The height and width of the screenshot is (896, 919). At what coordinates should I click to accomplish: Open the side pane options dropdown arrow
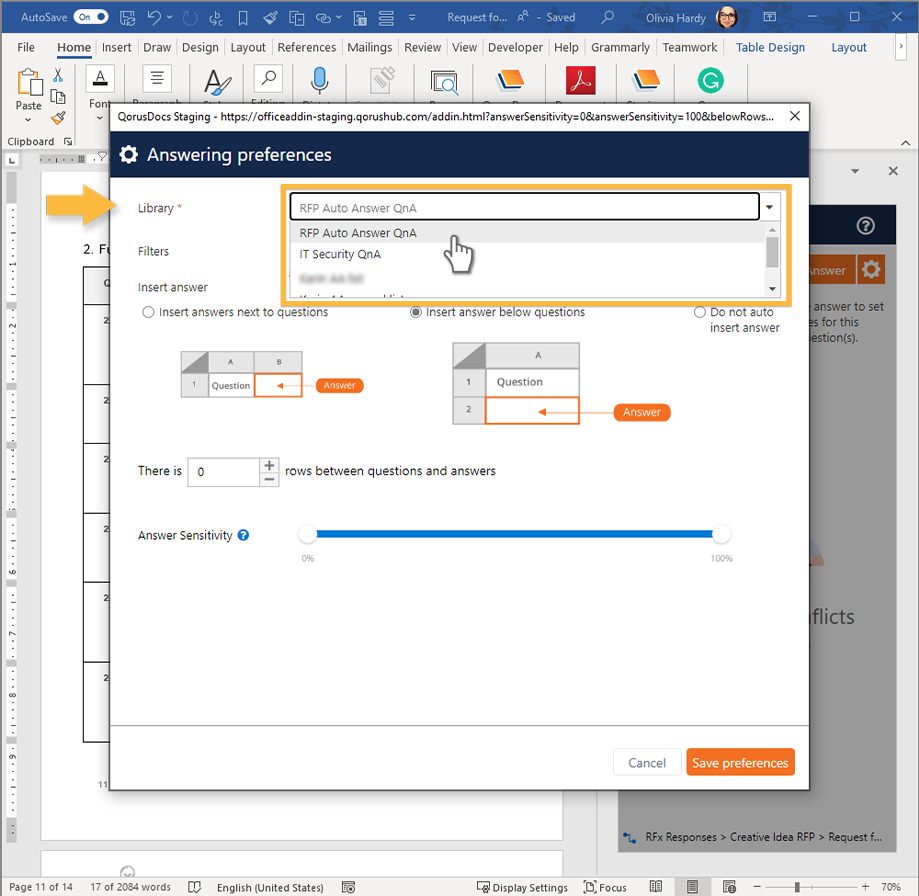(x=855, y=171)
